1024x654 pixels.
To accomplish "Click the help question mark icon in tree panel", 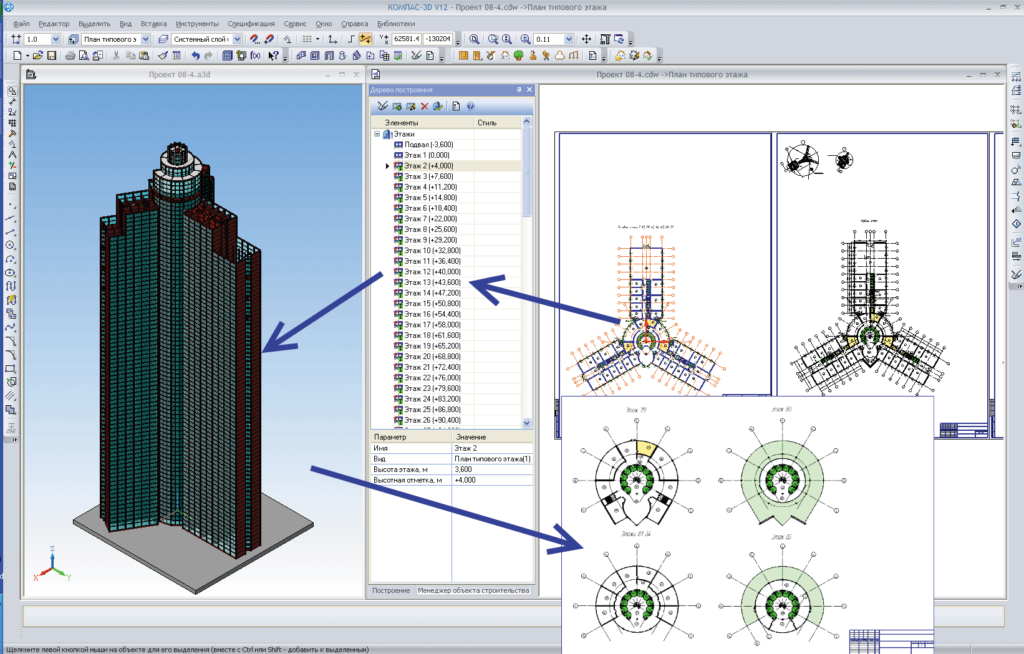I will coord(470,106).
